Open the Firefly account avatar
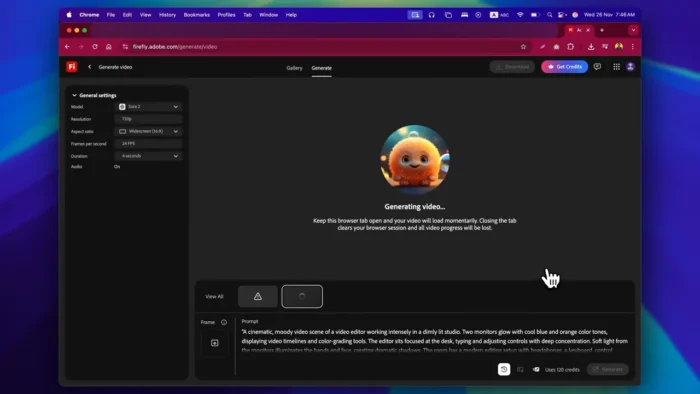The width and height of the screenshot is (700, 394). [630, 67]
